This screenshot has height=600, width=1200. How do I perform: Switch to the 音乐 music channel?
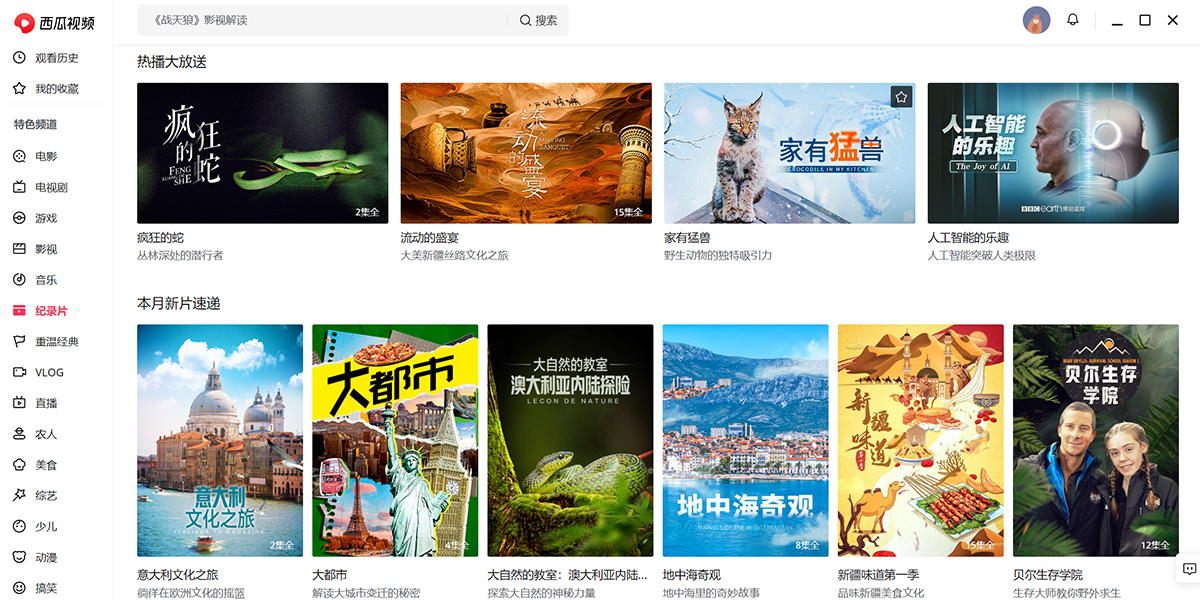pos(46,280)
